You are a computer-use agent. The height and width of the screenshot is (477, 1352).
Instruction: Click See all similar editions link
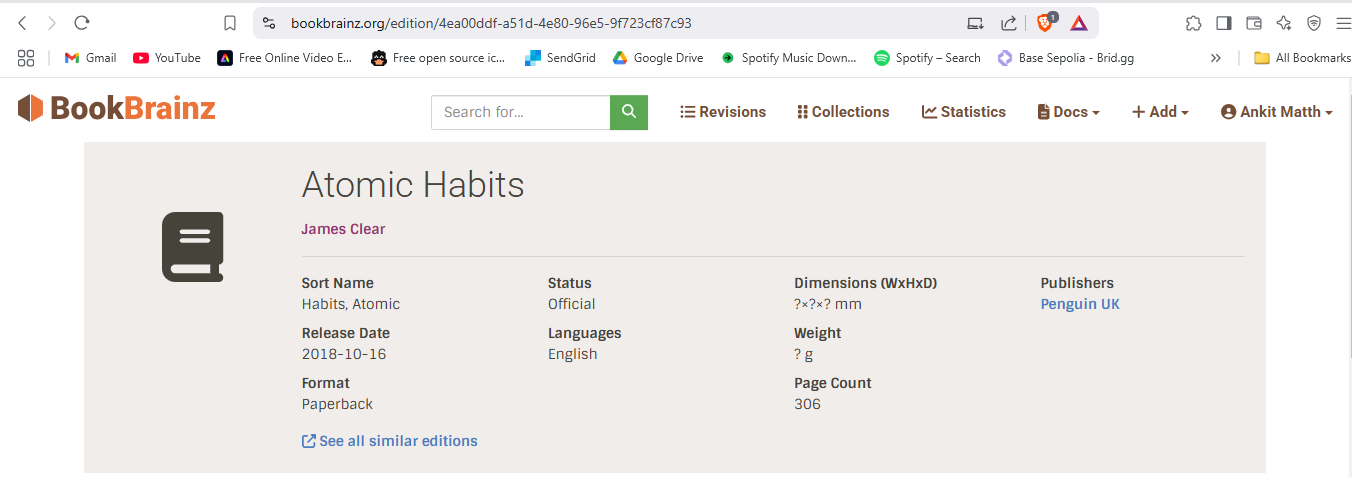point(390,441)
